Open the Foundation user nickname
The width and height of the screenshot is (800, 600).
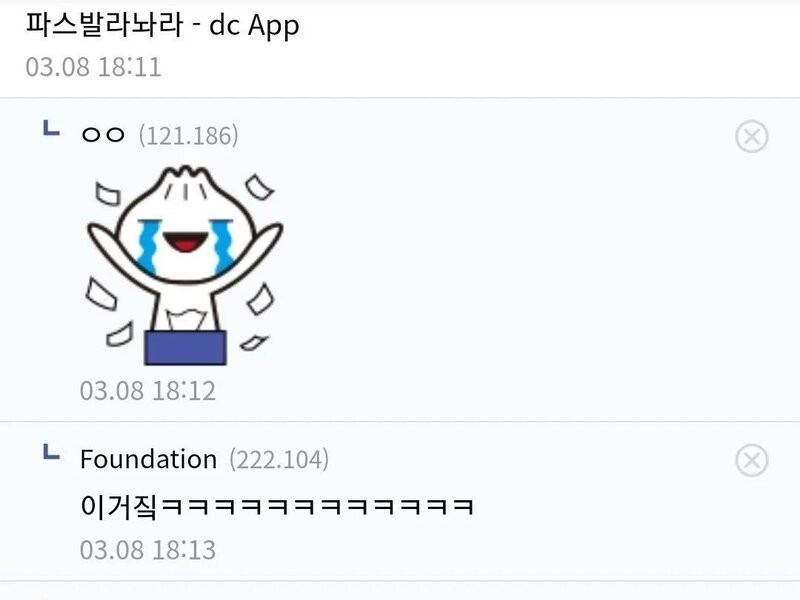tap(148, 459)
